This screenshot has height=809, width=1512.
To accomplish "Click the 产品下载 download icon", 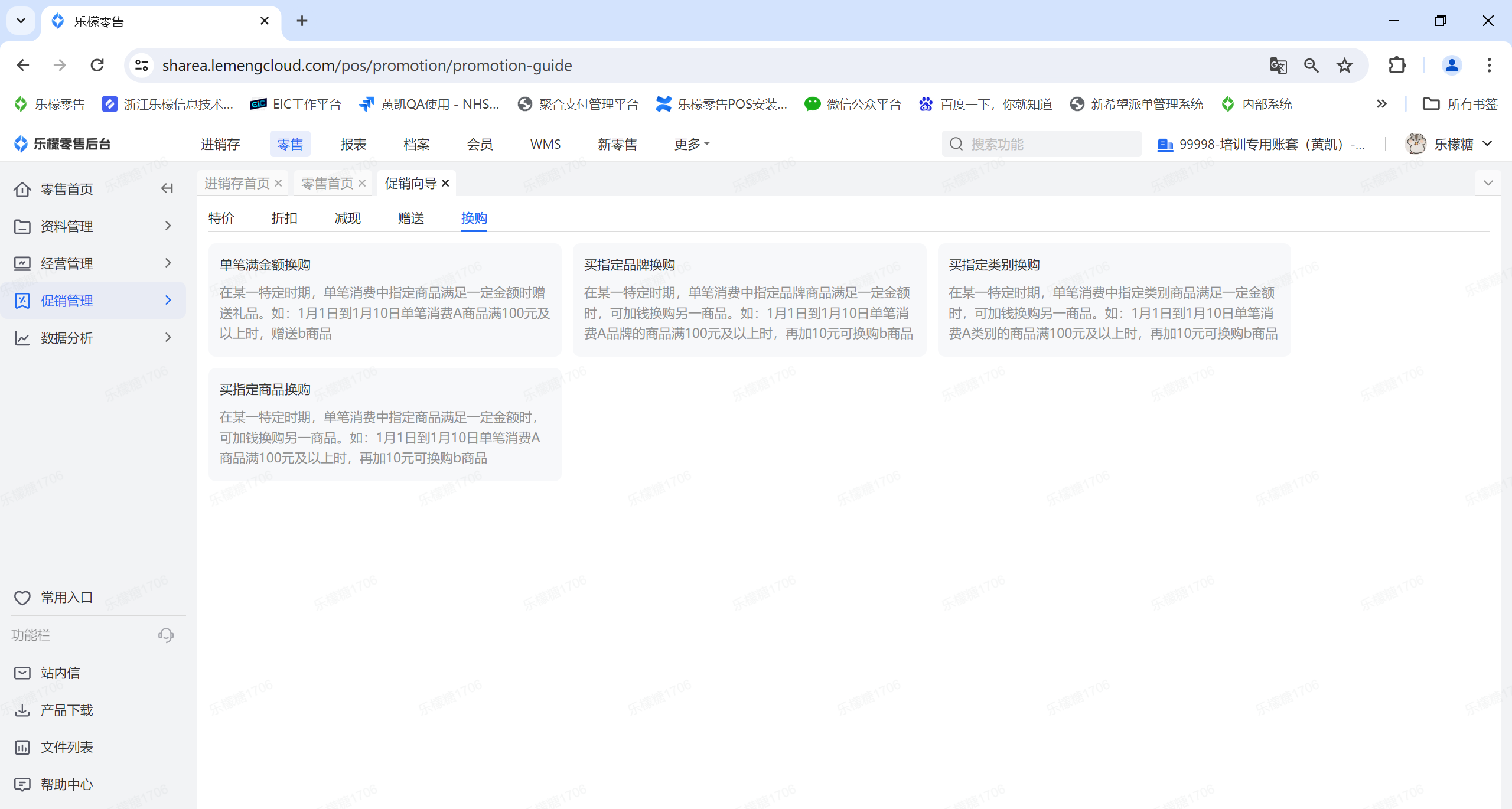I will point(22,710).
